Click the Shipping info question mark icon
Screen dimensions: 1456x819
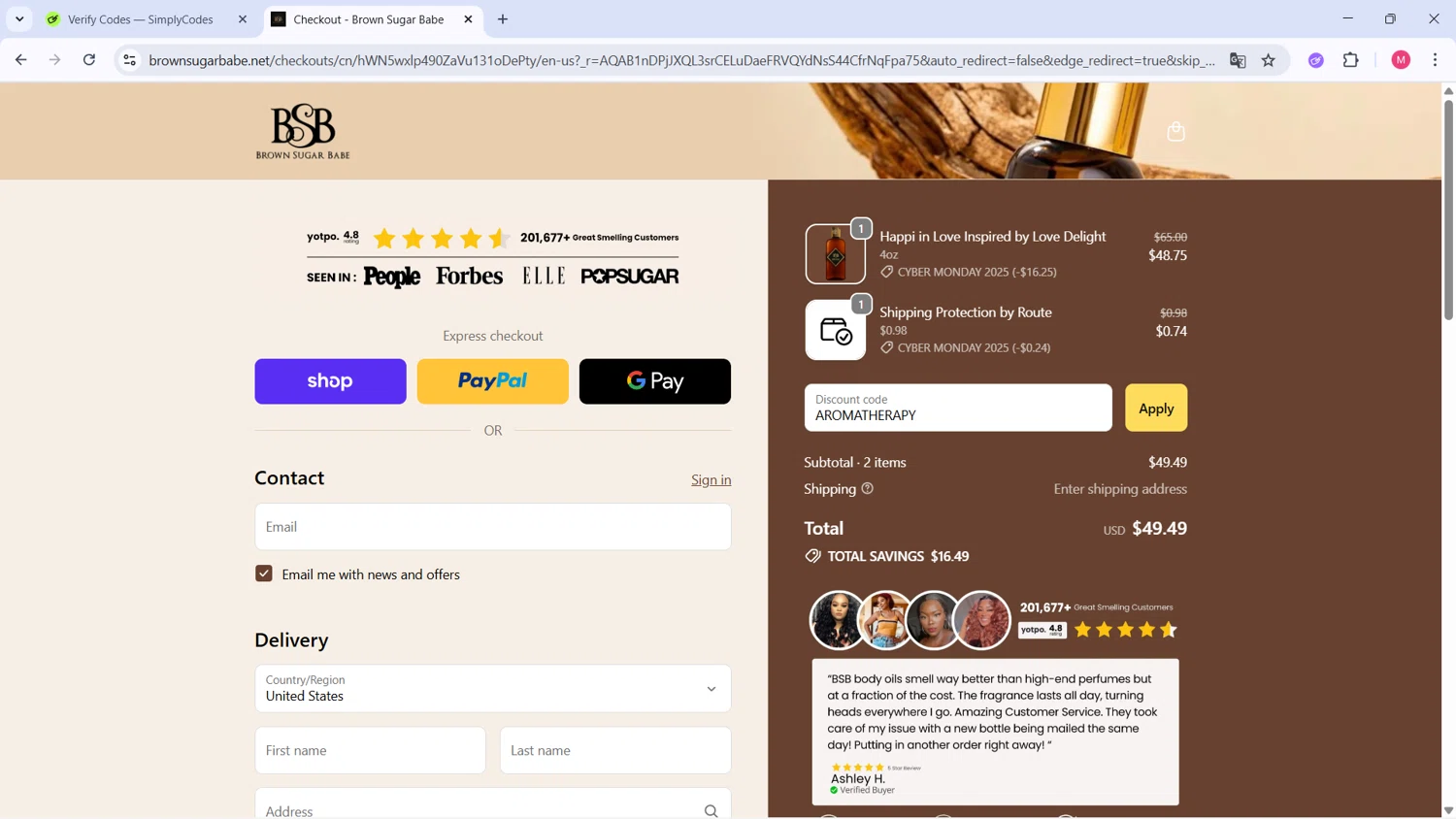[868, 489]
